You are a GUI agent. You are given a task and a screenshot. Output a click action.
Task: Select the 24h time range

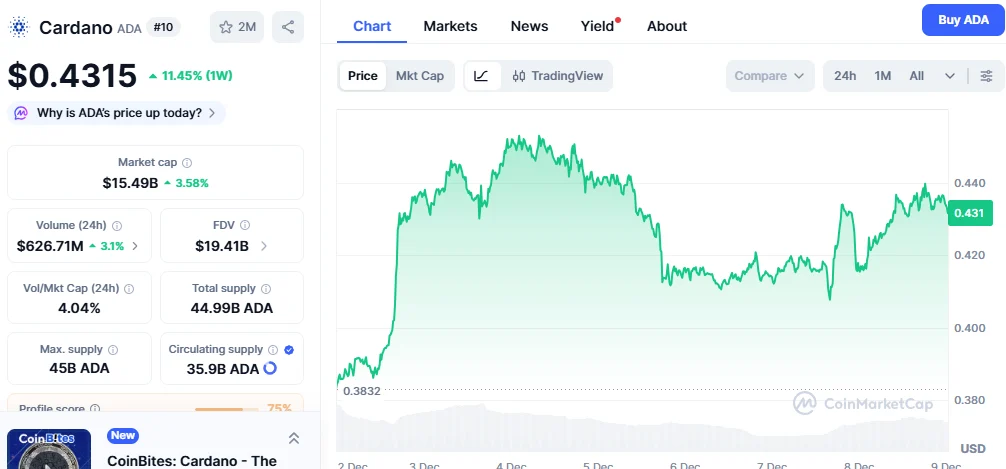(845, 76)
